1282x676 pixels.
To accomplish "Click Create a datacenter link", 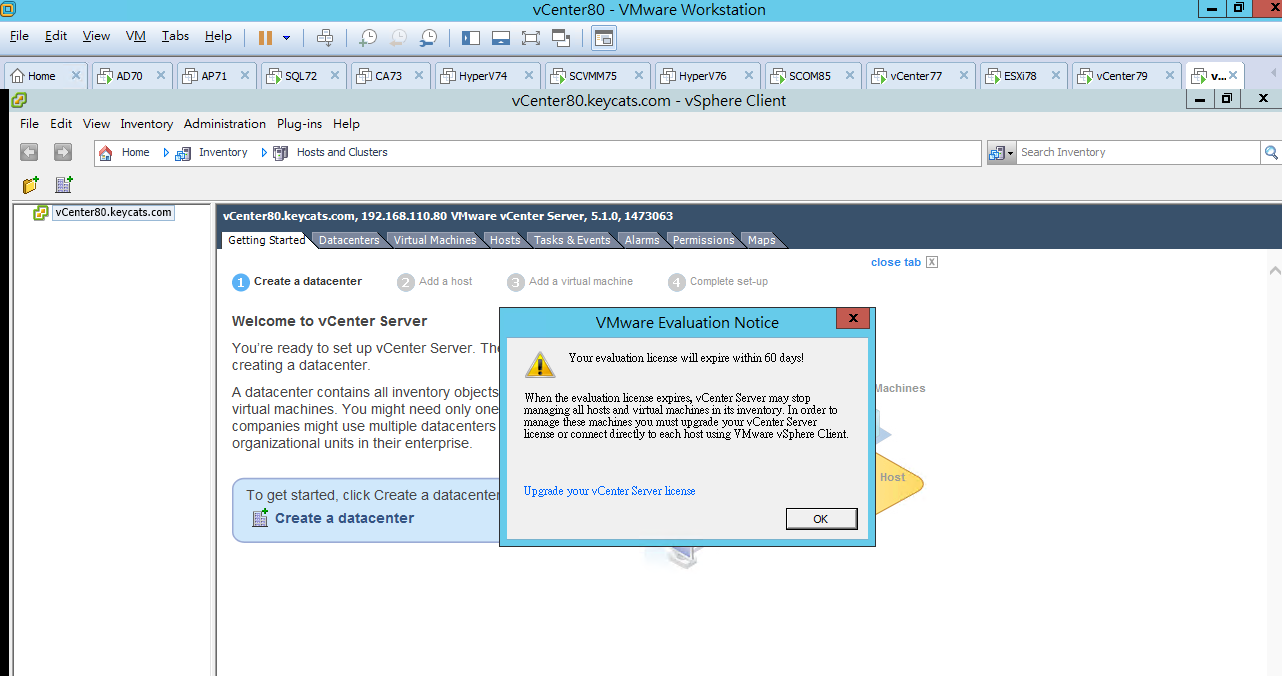I will click(344, 518).
